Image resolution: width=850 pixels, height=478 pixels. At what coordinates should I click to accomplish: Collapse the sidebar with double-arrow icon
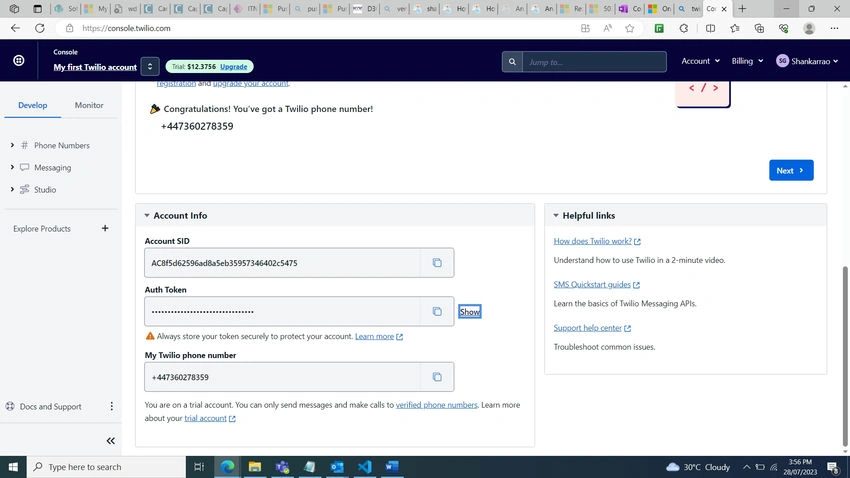coord(111,441)
